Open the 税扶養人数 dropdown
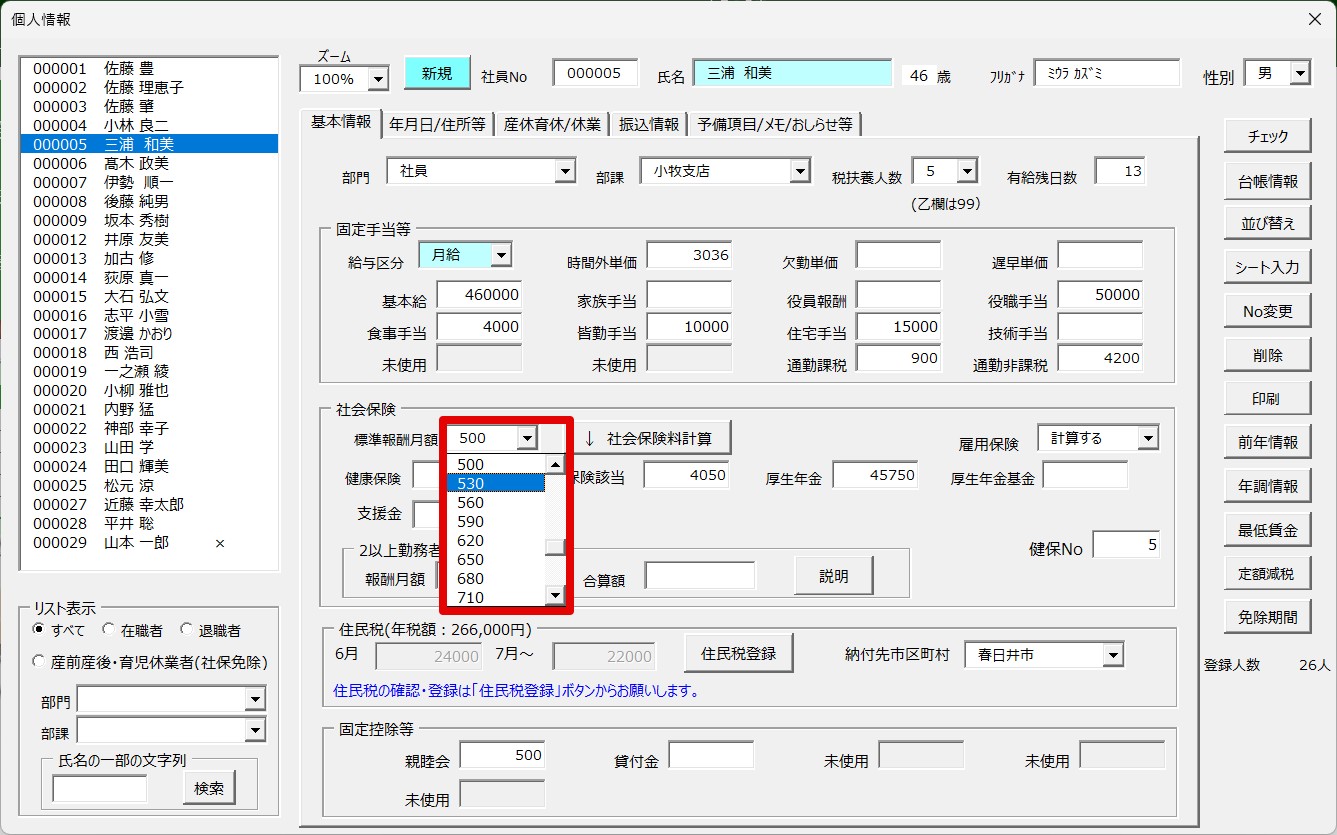This screenshot has width=1337, height=835. [966, 172]
